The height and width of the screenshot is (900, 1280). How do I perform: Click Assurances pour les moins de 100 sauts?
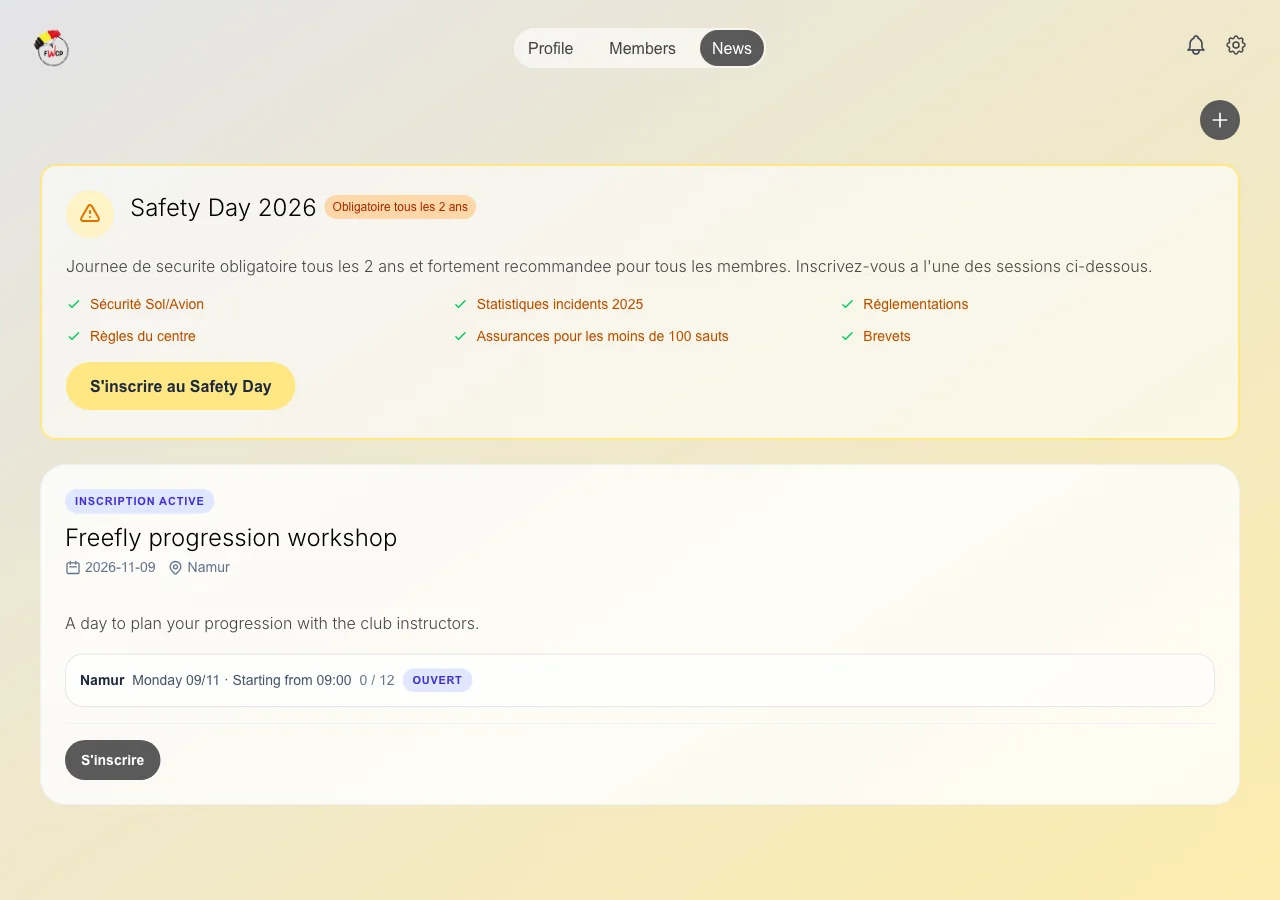click(x=603, y=336)
